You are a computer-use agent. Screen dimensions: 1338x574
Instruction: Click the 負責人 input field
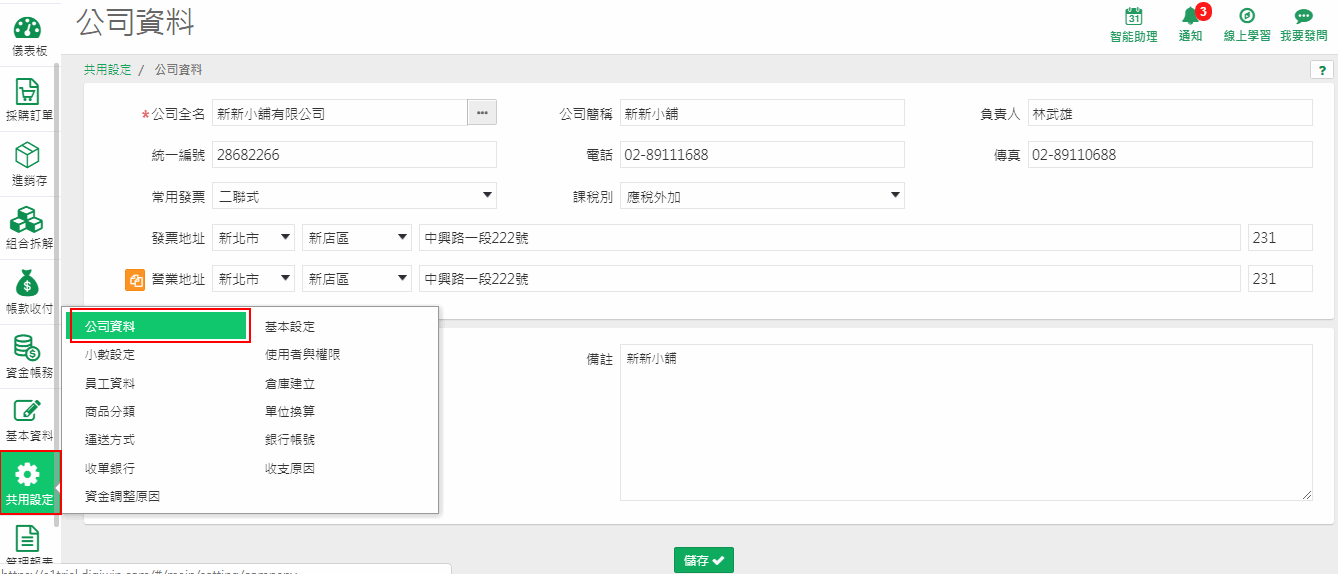[1170, 113]
